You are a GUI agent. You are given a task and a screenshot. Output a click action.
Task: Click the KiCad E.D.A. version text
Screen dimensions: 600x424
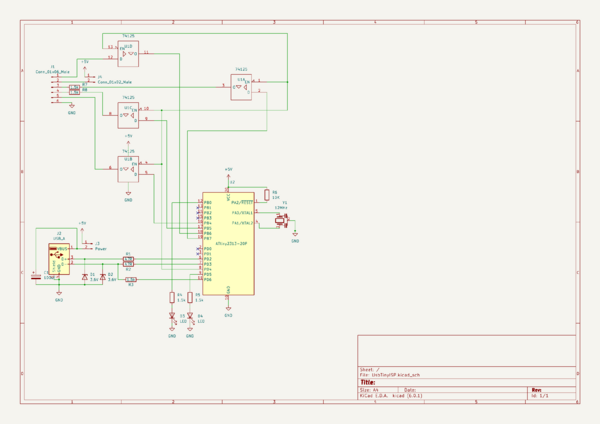click(391, 396)
